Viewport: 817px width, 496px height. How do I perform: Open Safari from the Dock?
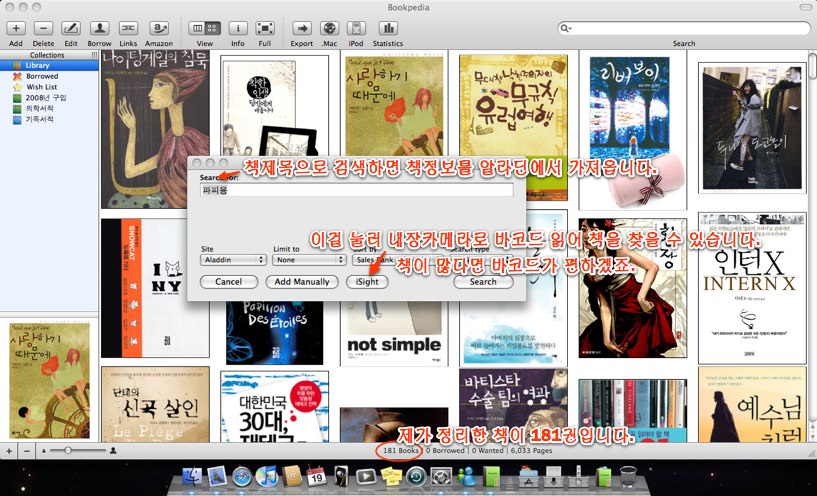(243, 476)
